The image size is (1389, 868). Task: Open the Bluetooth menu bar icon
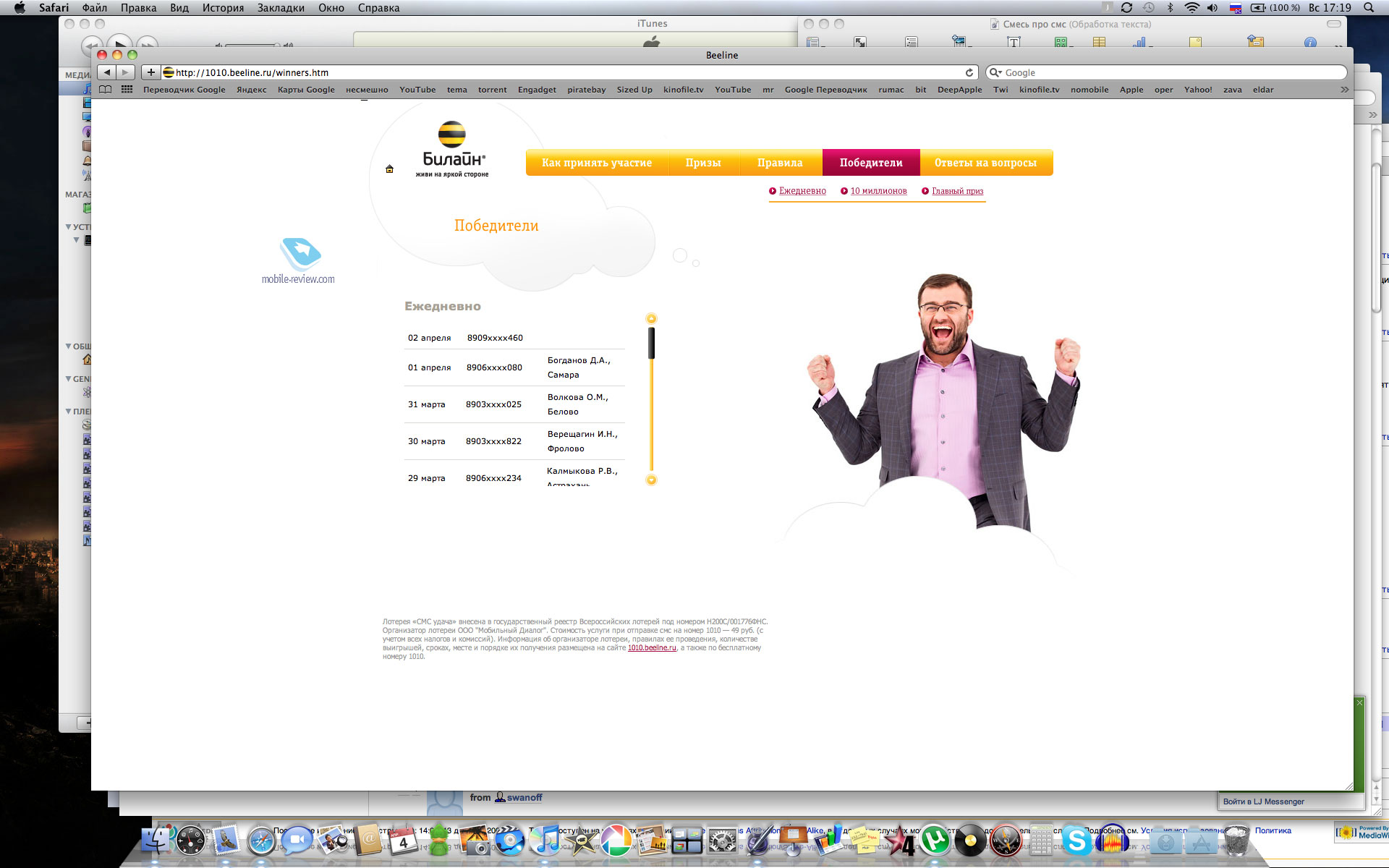[x=1170, y=7]
